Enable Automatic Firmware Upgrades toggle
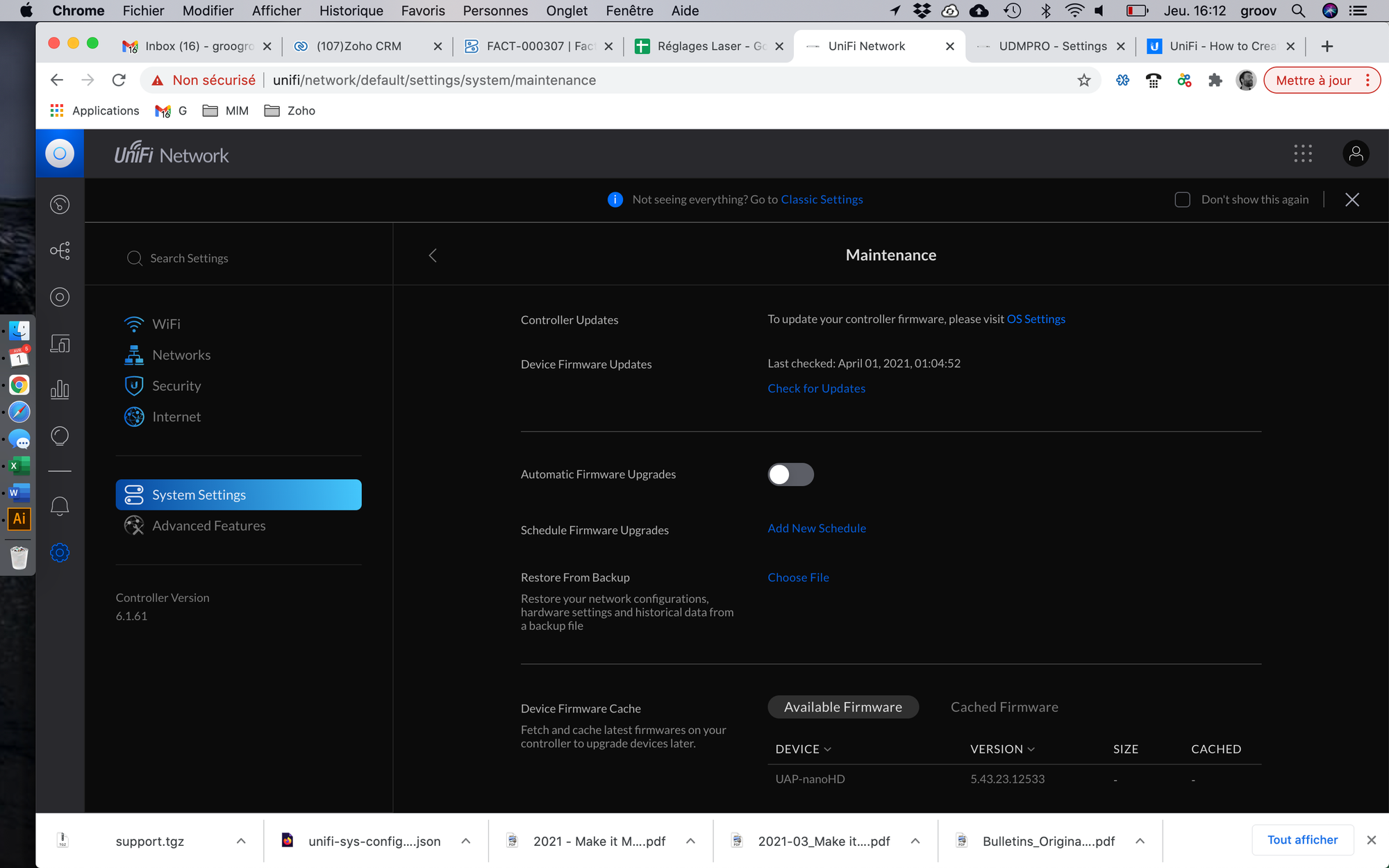1389x868 pixels. click(790, 474)
